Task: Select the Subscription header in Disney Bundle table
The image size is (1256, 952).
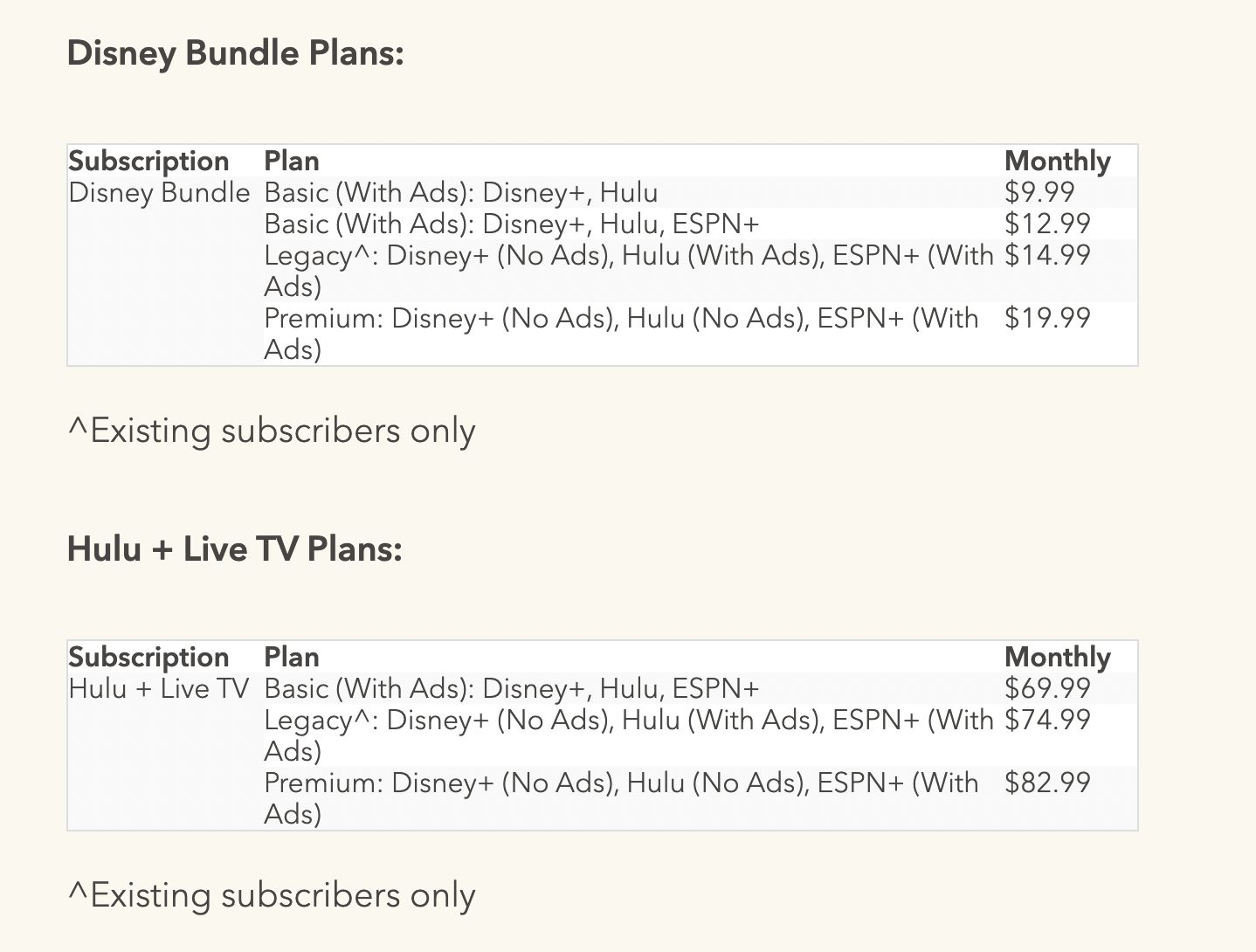Action: (x=148, y=162)
